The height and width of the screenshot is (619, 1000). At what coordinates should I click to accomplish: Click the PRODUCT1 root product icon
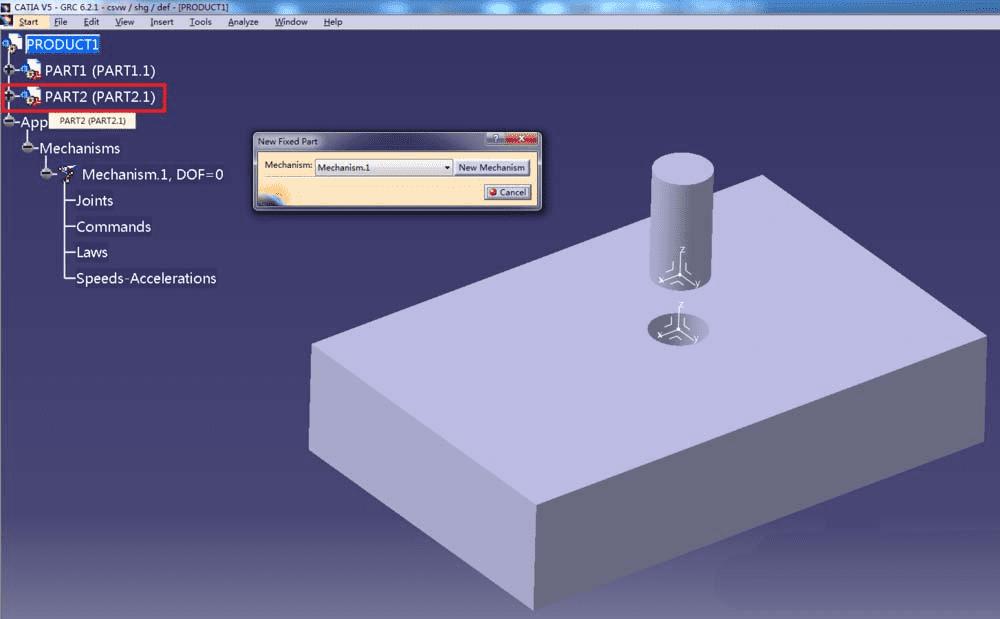point(13,44)
